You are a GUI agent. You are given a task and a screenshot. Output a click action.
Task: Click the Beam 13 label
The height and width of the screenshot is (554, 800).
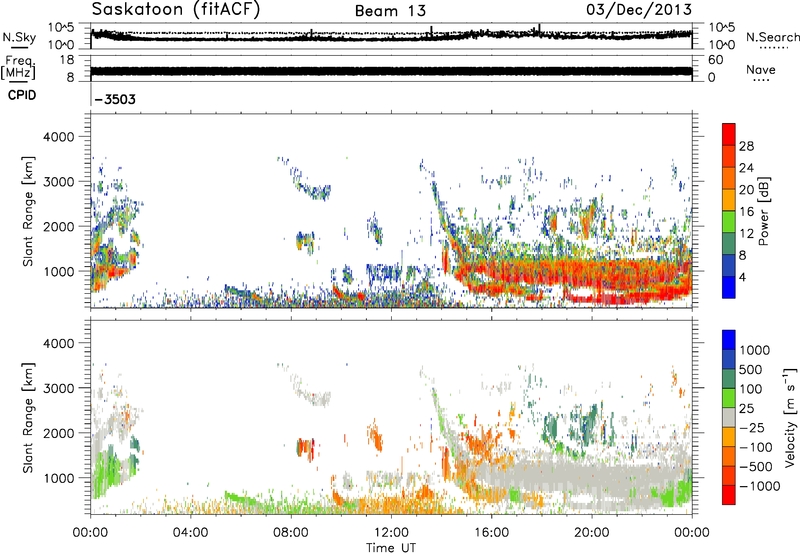[x=390, y=11]
